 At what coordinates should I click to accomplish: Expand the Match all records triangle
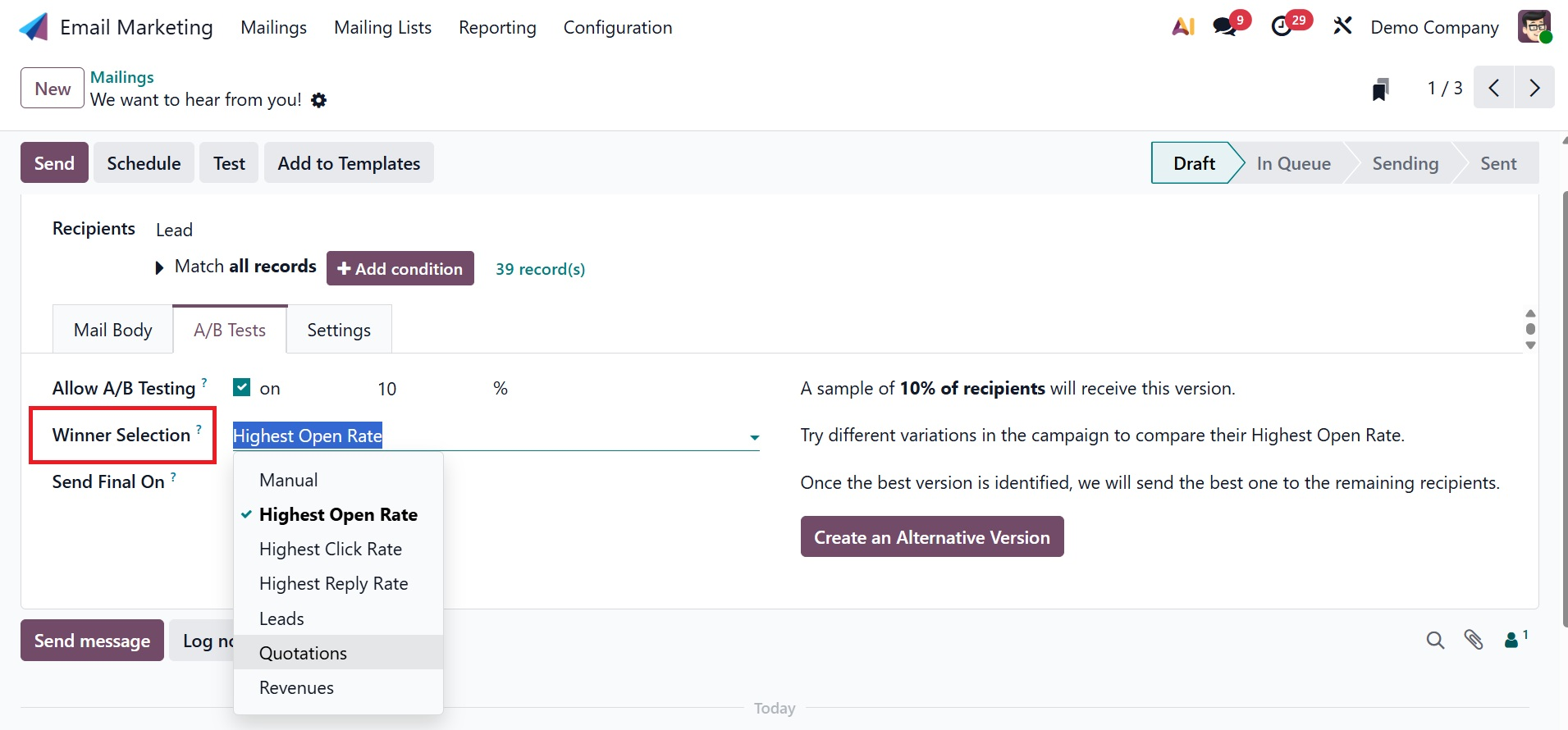[x=159, y=268]
